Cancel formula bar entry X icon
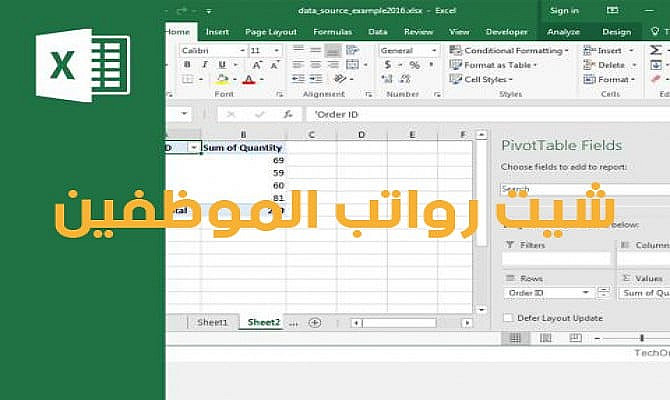This screenshot has height=400, width=670. [x=231, y=114]
